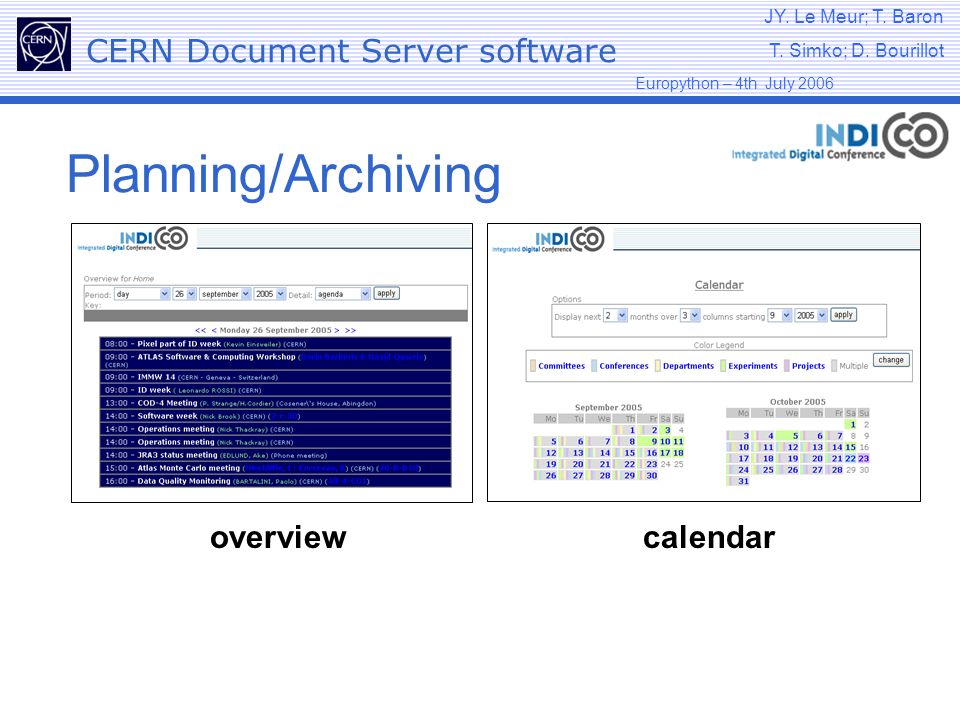This screenshot has width=960, height=720.
Task: Open the COD-4 Meeting event
Action: click(167, 403)
